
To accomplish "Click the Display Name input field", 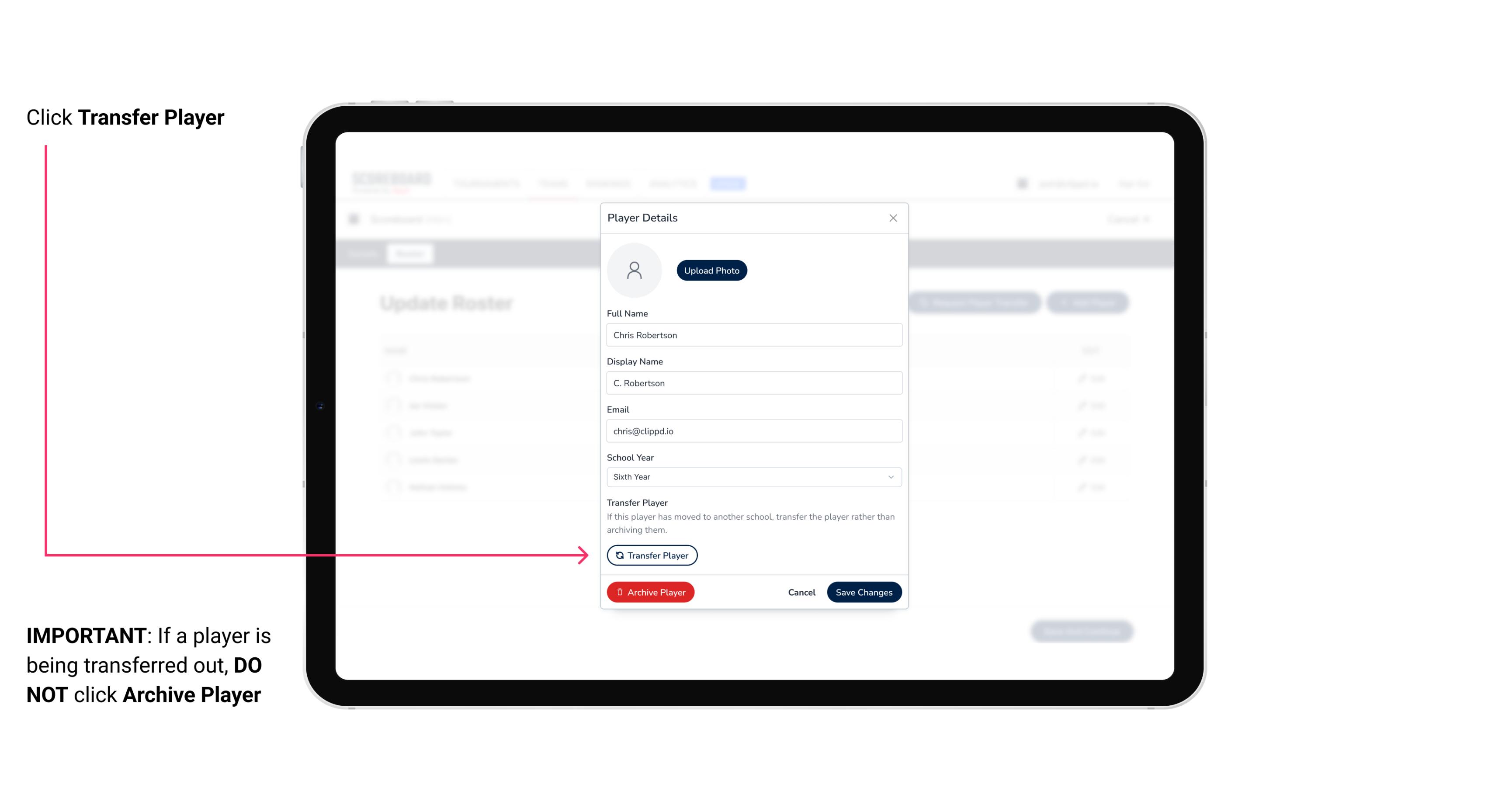I will point(754,383).
